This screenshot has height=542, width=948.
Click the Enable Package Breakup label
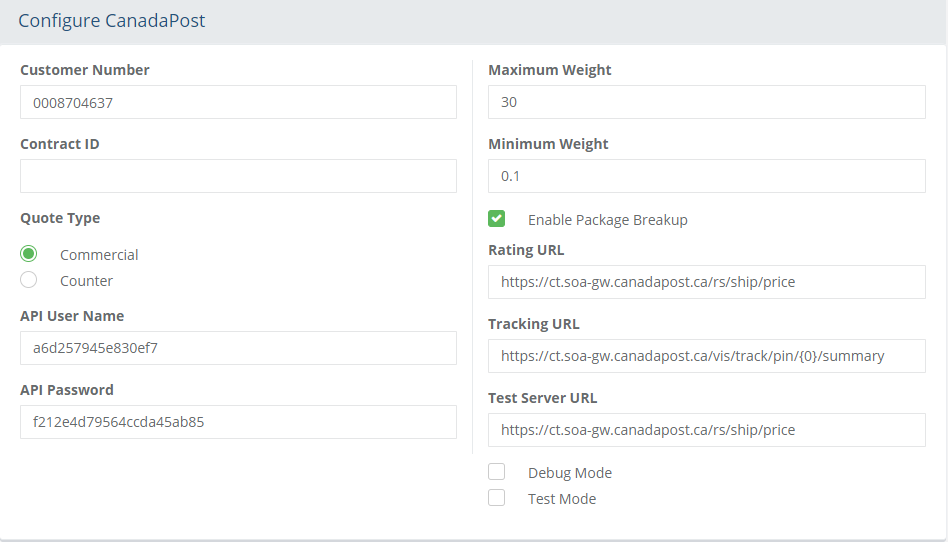pos(608,220)
